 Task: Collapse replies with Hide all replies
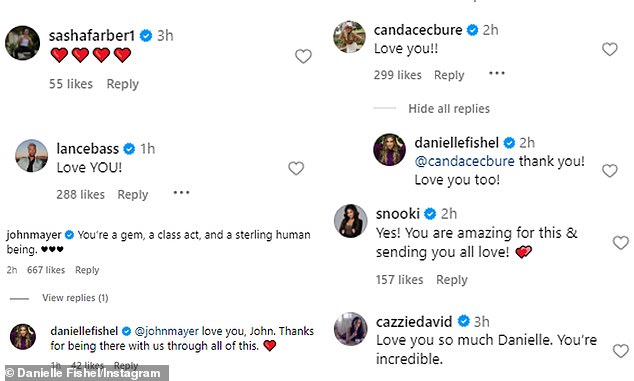click(x=449, y=108)
